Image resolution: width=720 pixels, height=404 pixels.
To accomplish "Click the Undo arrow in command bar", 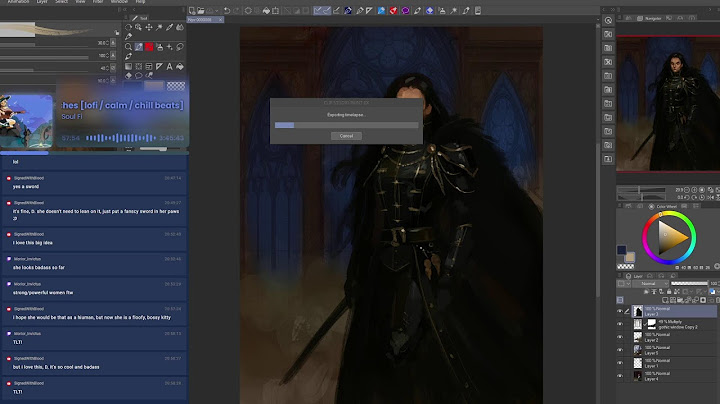I will coord(227,11).
